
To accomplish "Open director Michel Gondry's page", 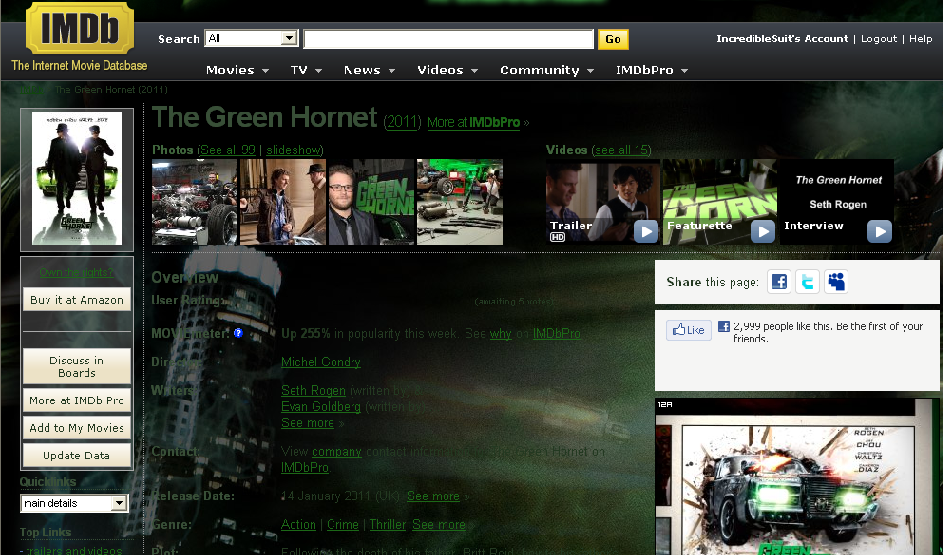I will coord(321,362).
